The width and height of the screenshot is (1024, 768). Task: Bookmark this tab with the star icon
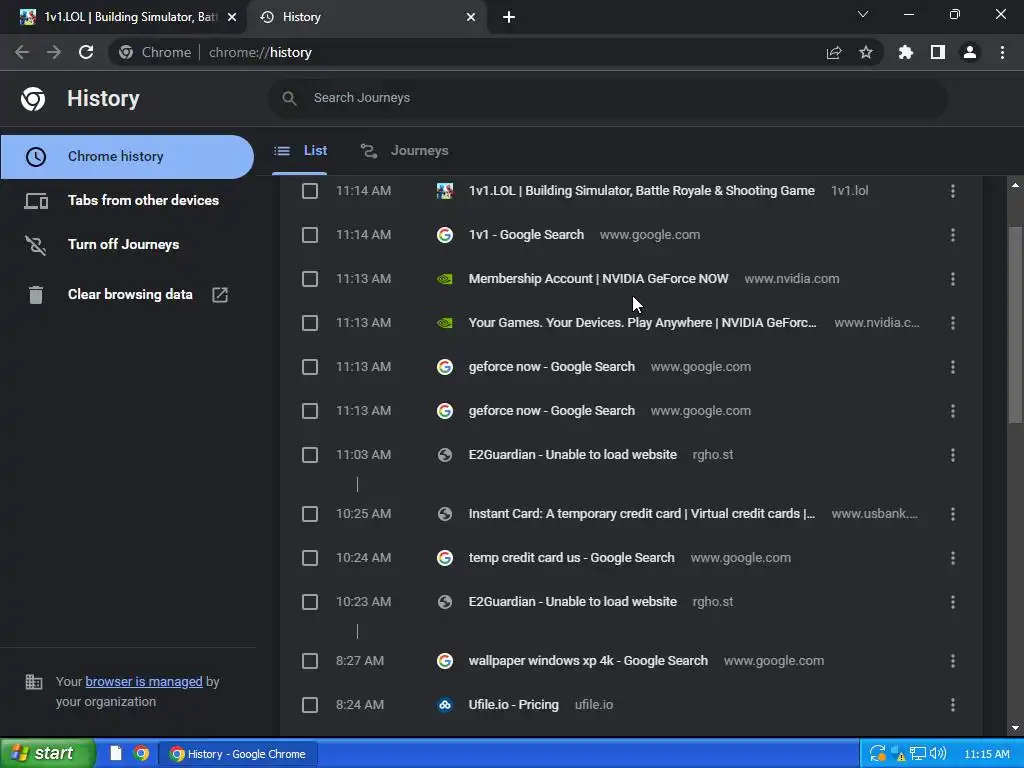pos(866,52)
